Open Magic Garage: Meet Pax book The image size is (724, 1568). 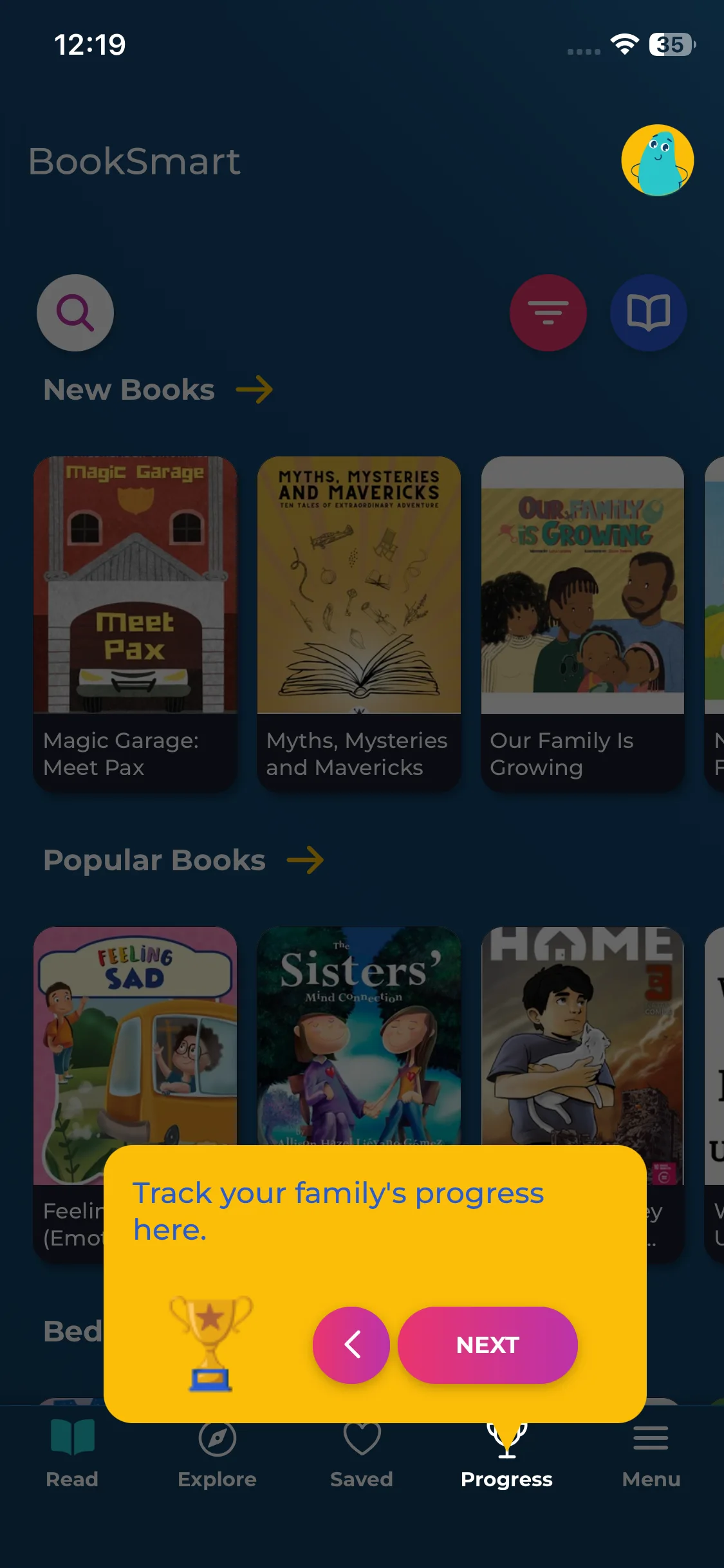(135, 624)
